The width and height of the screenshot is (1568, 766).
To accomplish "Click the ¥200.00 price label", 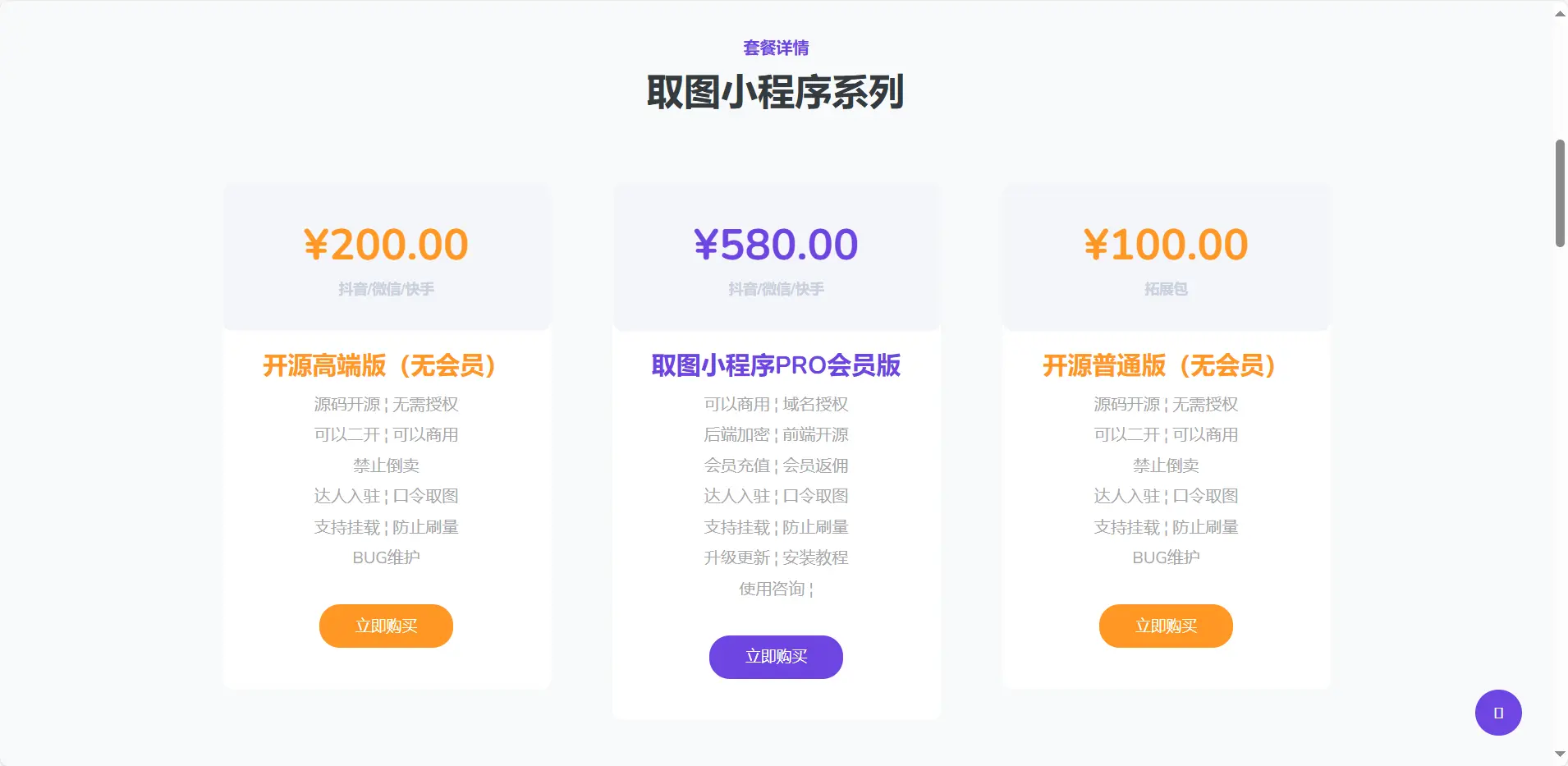I will (386, 244).
